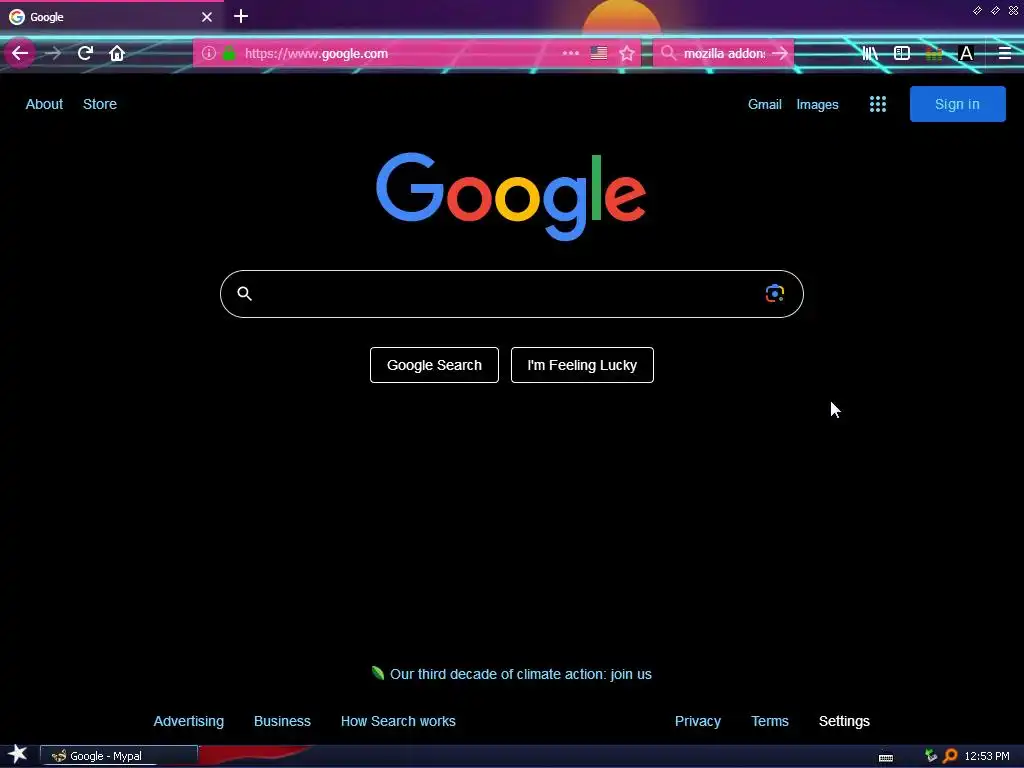
Task: Open the star Start button on taskbar
Action: pos(18,755)
